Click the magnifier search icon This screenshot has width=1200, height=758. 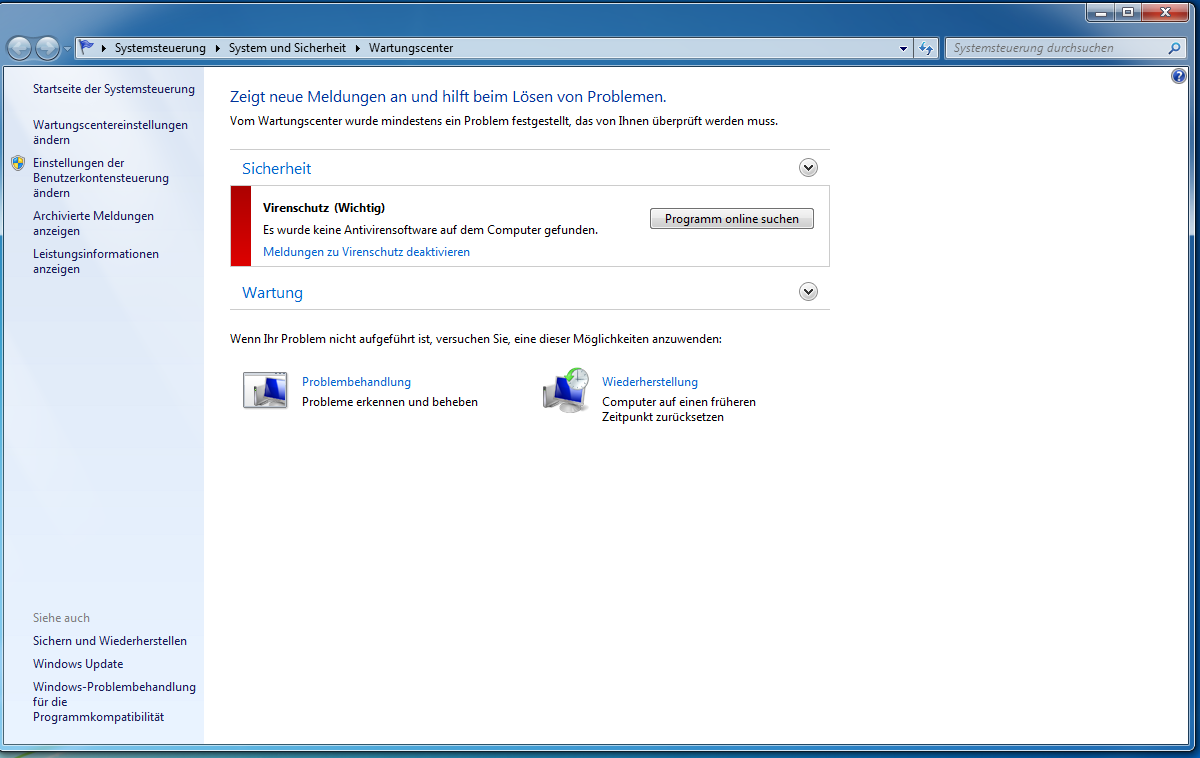[1175, 48]
